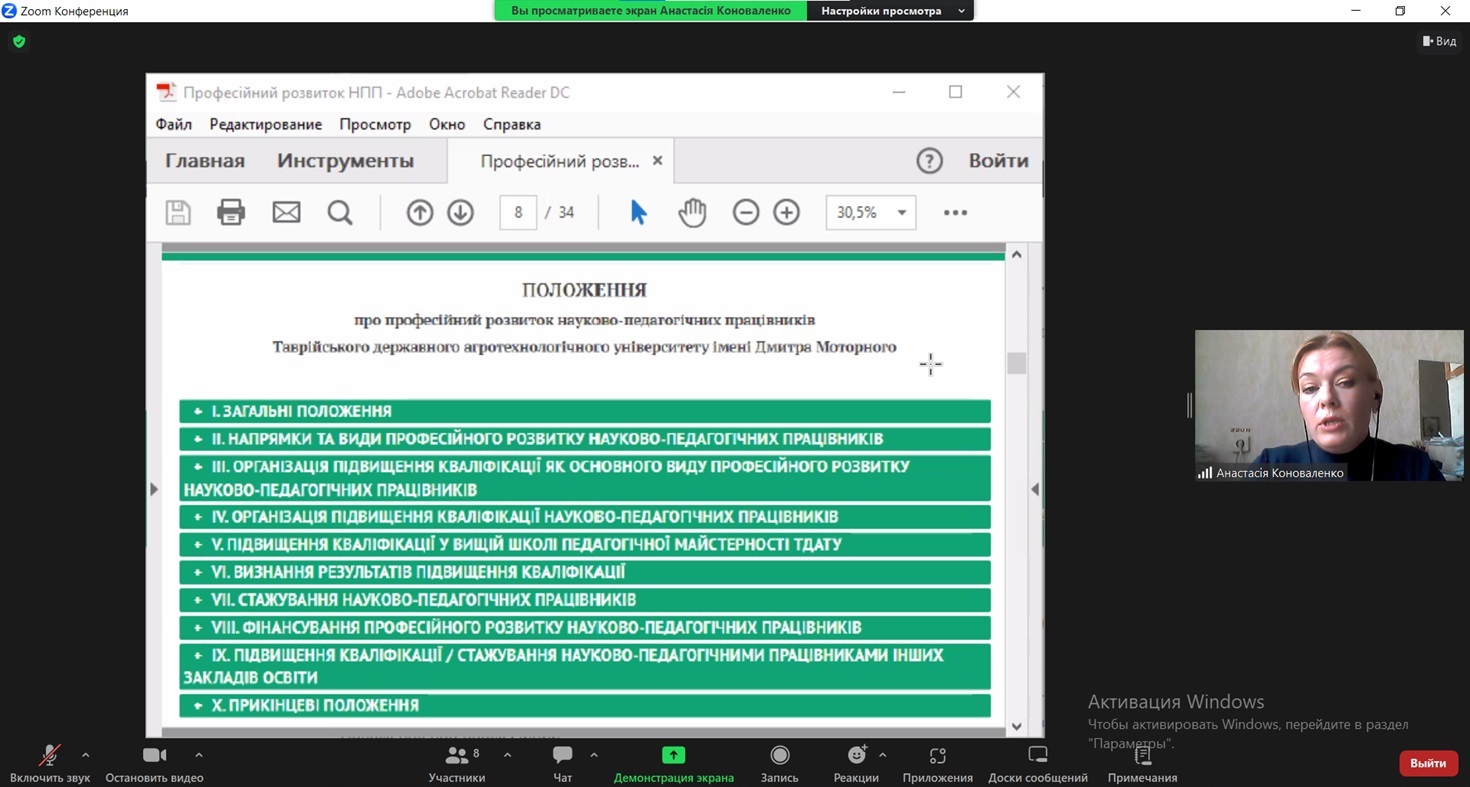Click the encryption shield icon

[x=19, y=42]
